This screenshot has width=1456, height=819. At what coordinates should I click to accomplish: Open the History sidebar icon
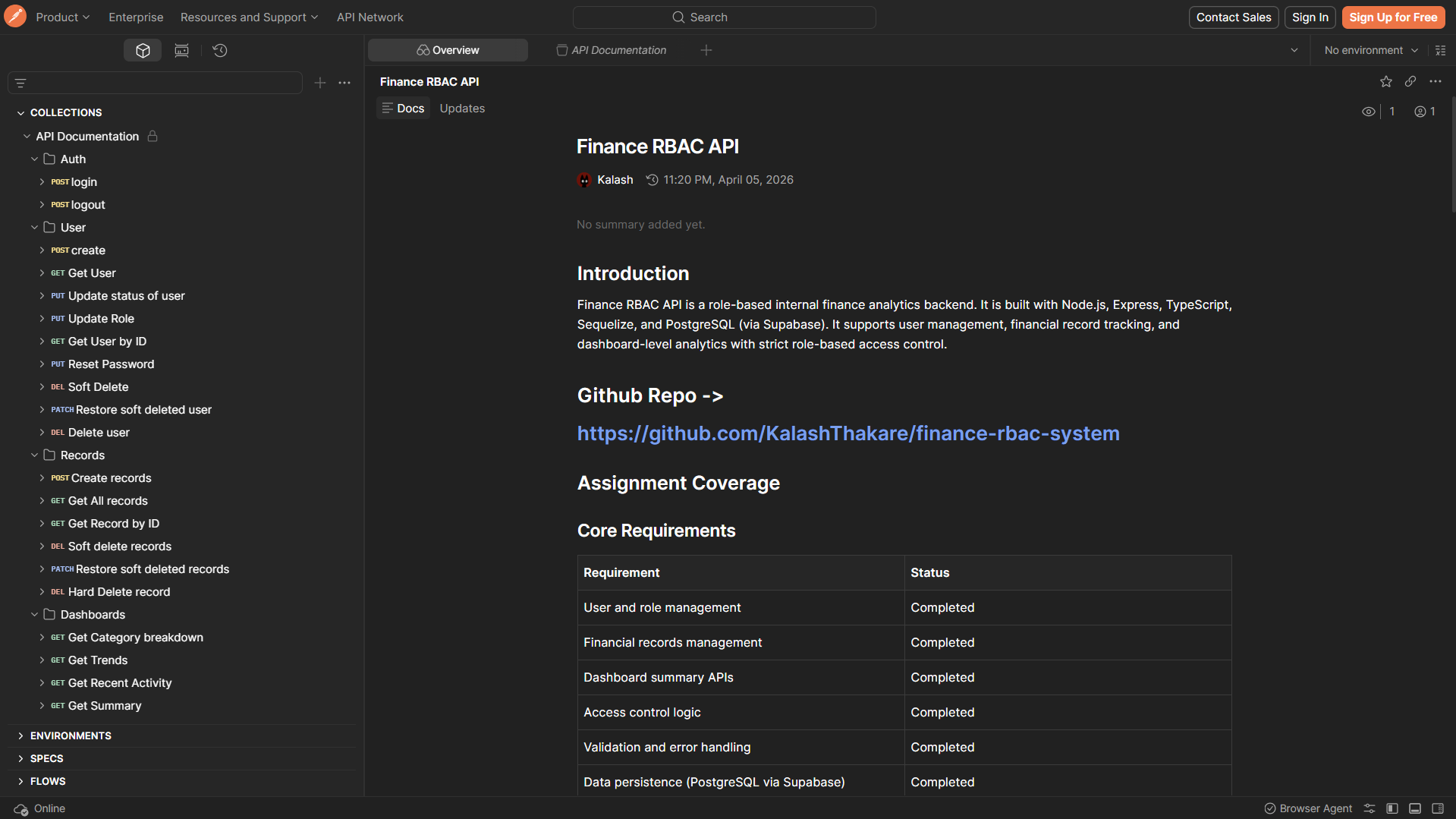pyautogui.click(x=220, y=50)
